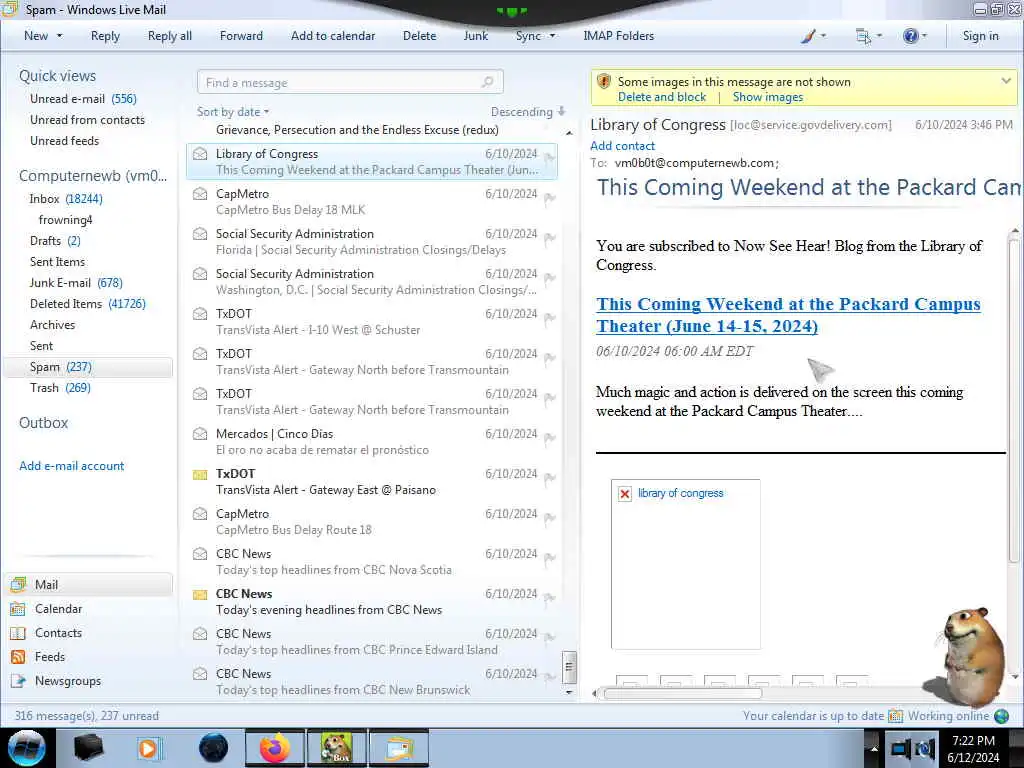Click the shield security icon in the info bar

(604, 82)
